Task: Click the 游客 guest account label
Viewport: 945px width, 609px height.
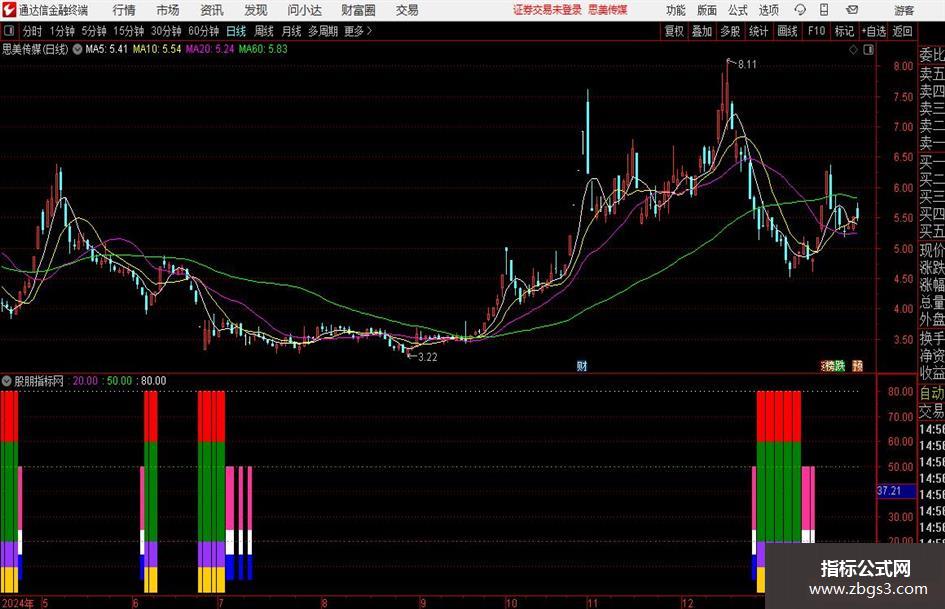Action: click(x=904, y=10)
